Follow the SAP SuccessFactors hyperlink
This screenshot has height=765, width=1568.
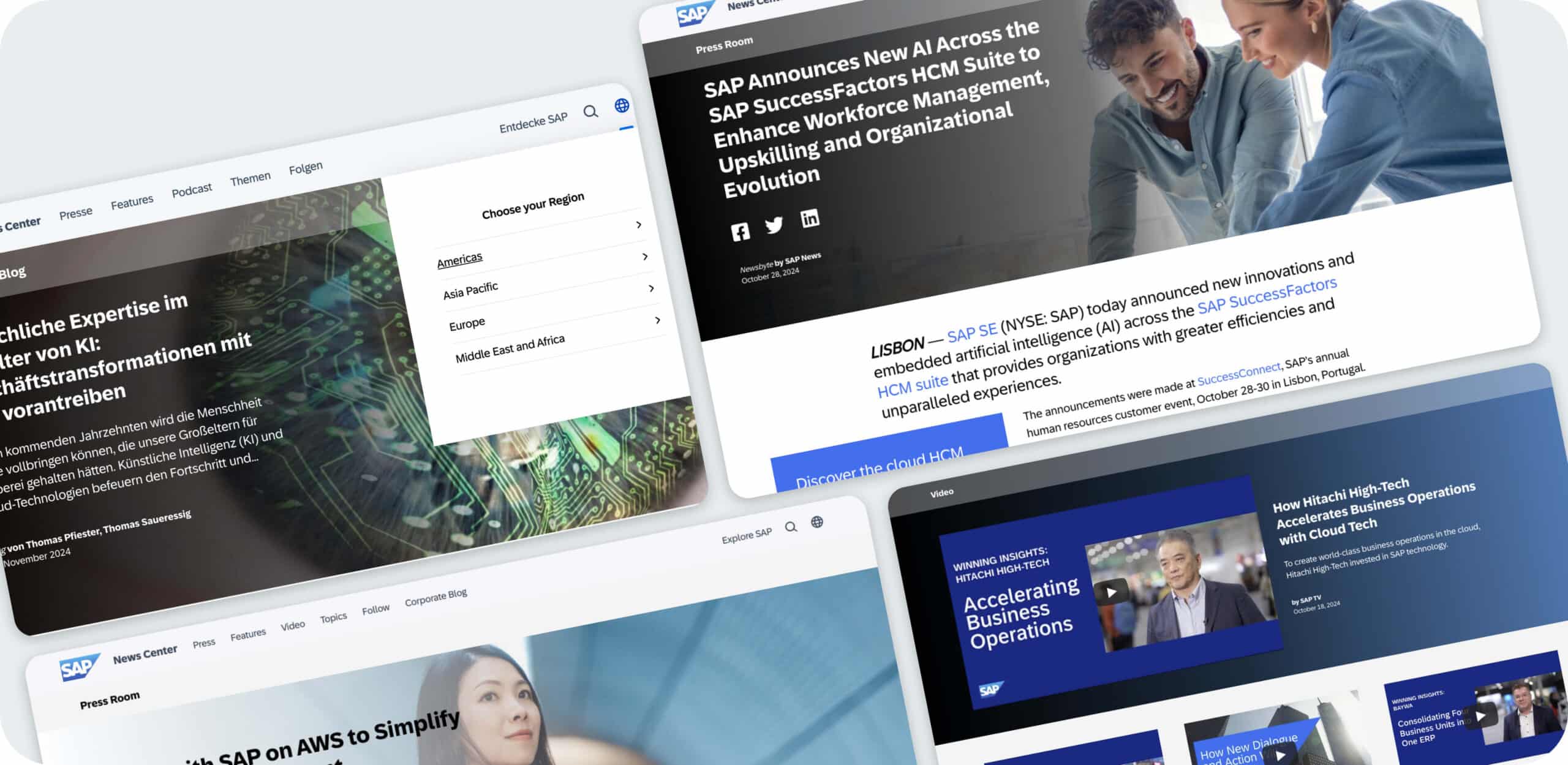(1267, 295)
